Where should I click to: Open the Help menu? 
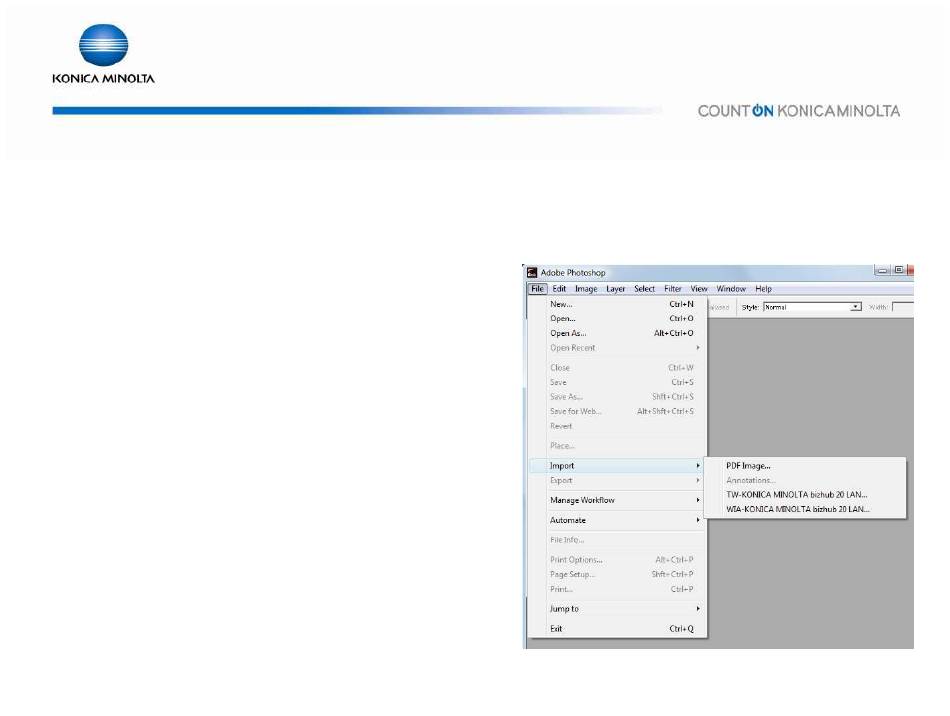763,289
